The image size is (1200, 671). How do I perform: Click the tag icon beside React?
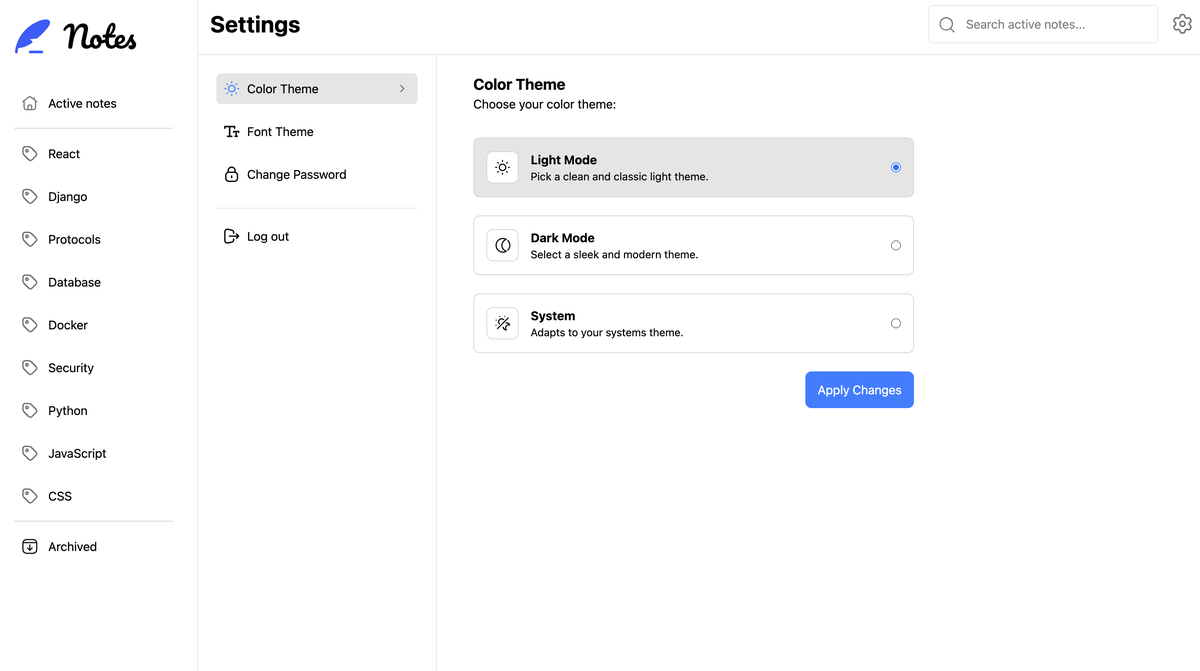pos(29,153)
